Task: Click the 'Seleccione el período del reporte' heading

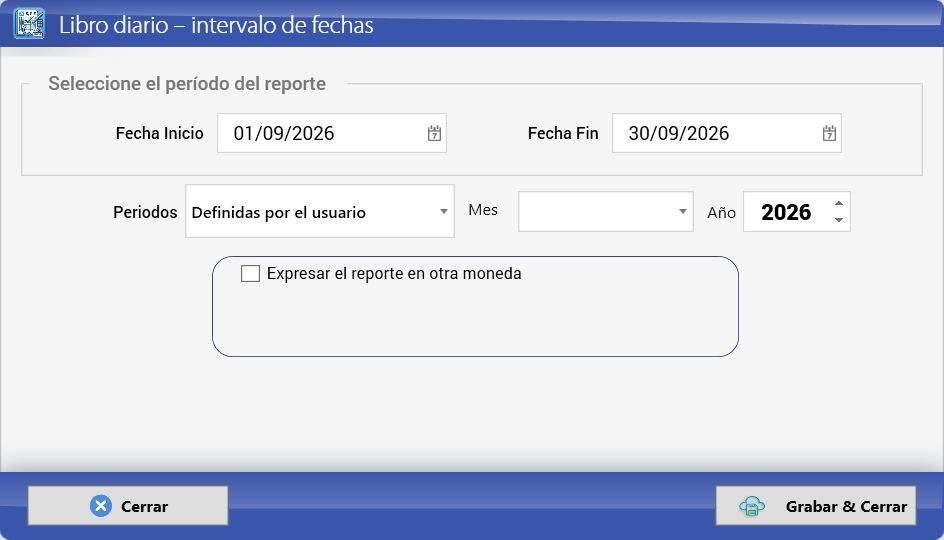Action: click(x=187, y=84)
